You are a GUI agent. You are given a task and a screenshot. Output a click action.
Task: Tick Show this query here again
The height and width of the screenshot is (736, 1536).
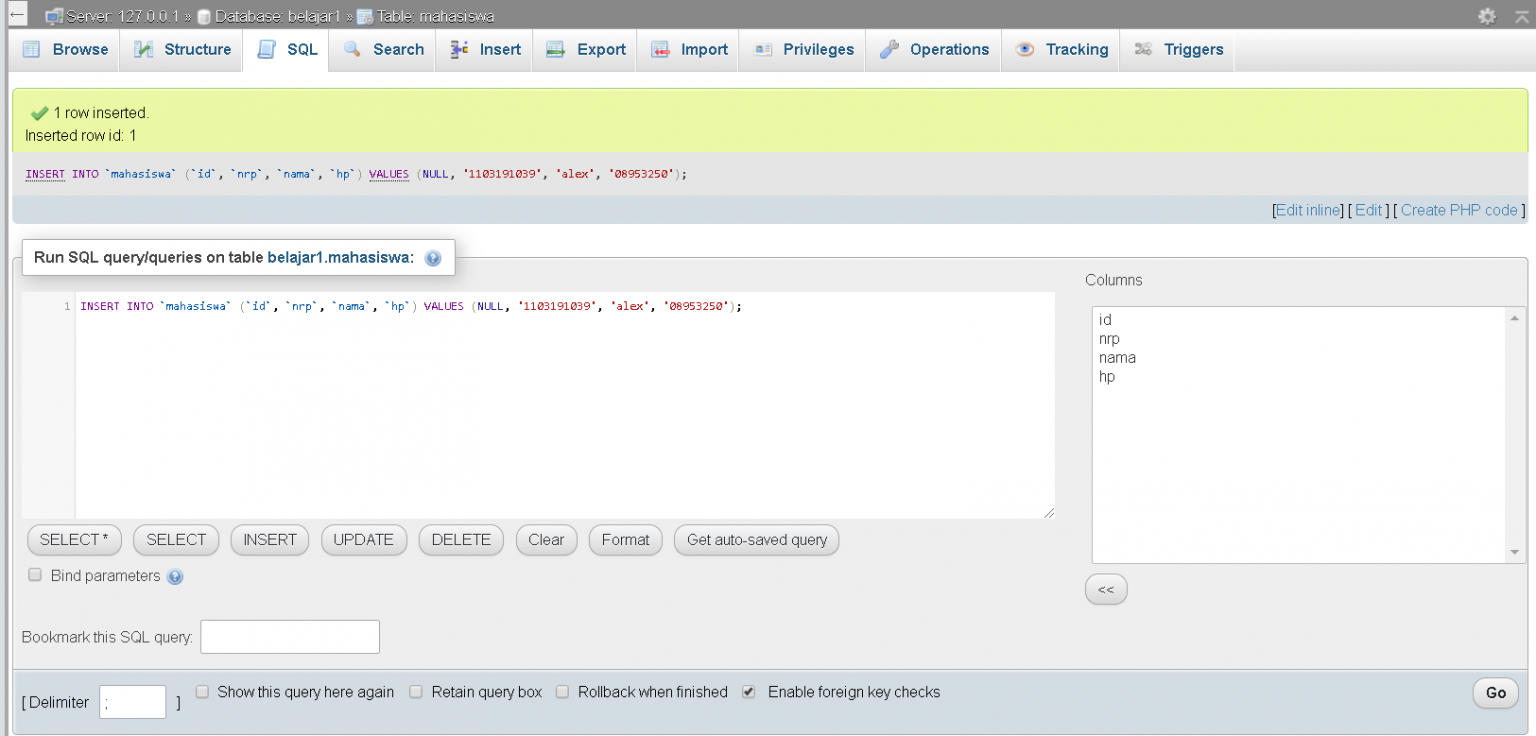(202, 691)
